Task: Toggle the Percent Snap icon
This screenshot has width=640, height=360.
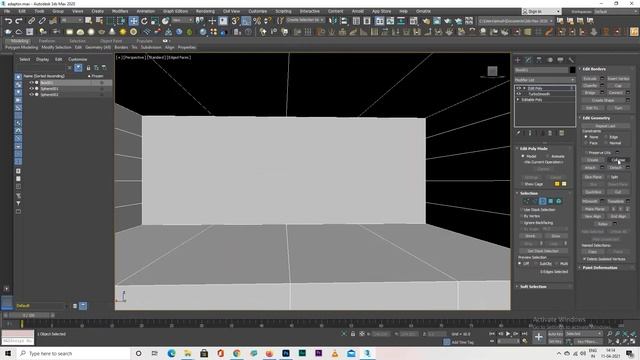Action: pyautogui.click(x=257, y=20)
